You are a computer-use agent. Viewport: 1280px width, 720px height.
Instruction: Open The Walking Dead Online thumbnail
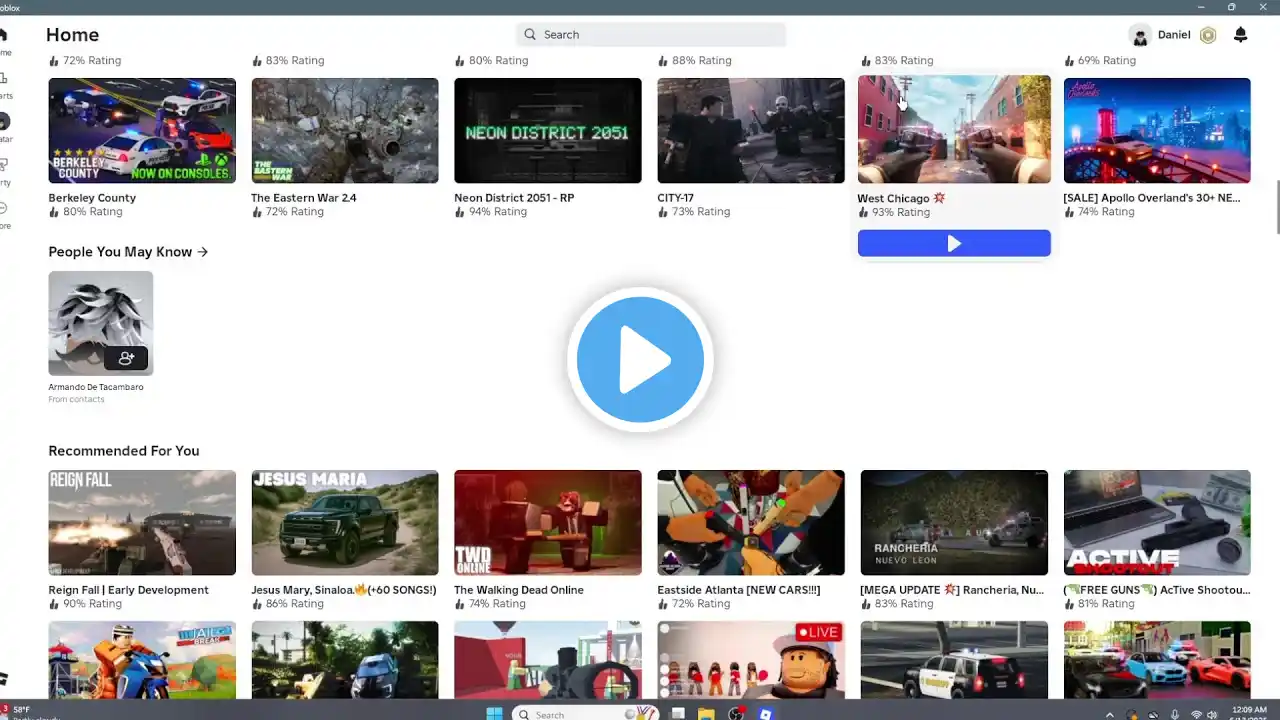548,523
